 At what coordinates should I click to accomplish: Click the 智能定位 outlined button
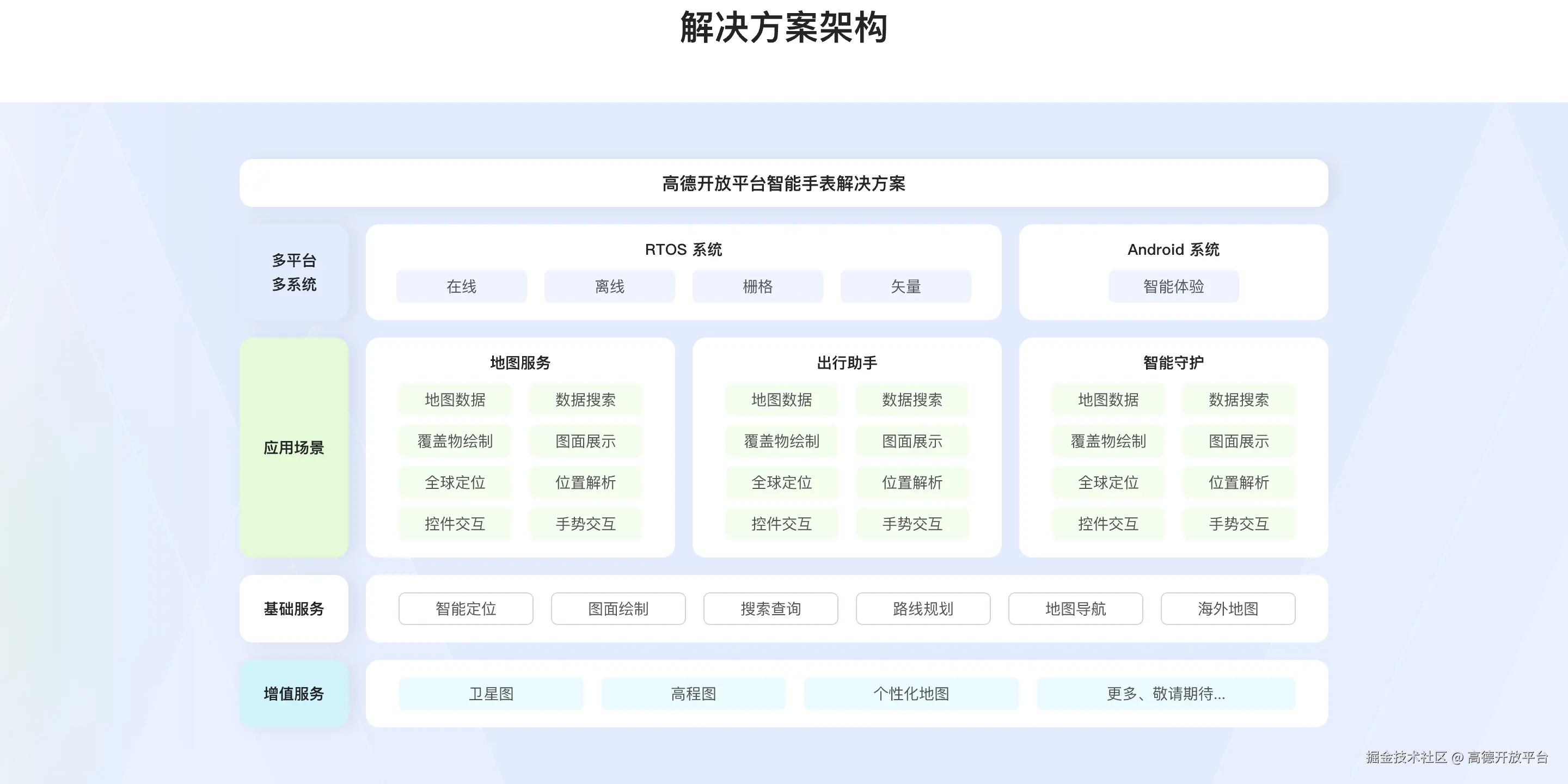[465, 609]
